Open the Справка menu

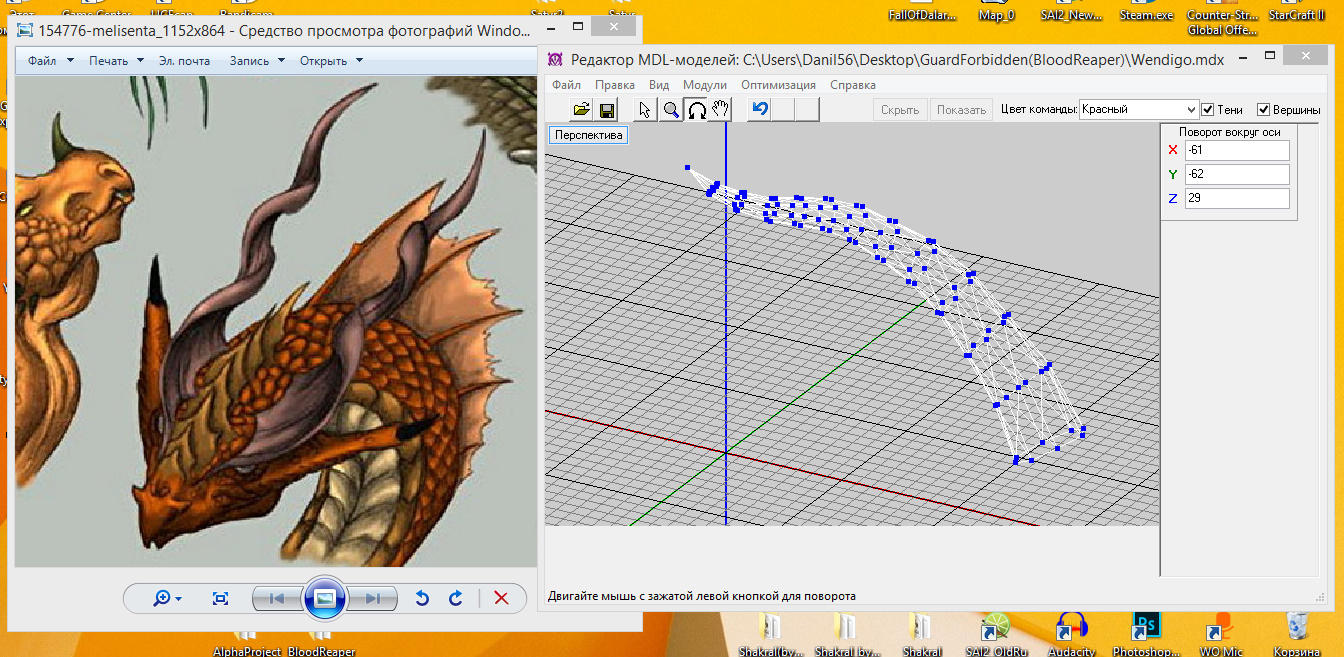pos(853,85)
